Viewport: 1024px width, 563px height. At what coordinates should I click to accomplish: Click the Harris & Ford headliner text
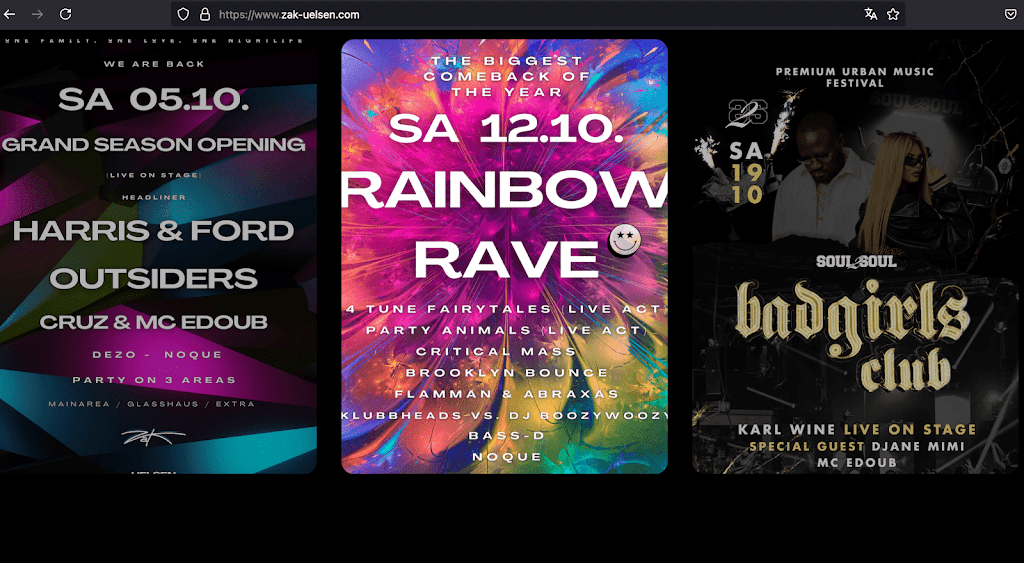click(x=153, y=231)
